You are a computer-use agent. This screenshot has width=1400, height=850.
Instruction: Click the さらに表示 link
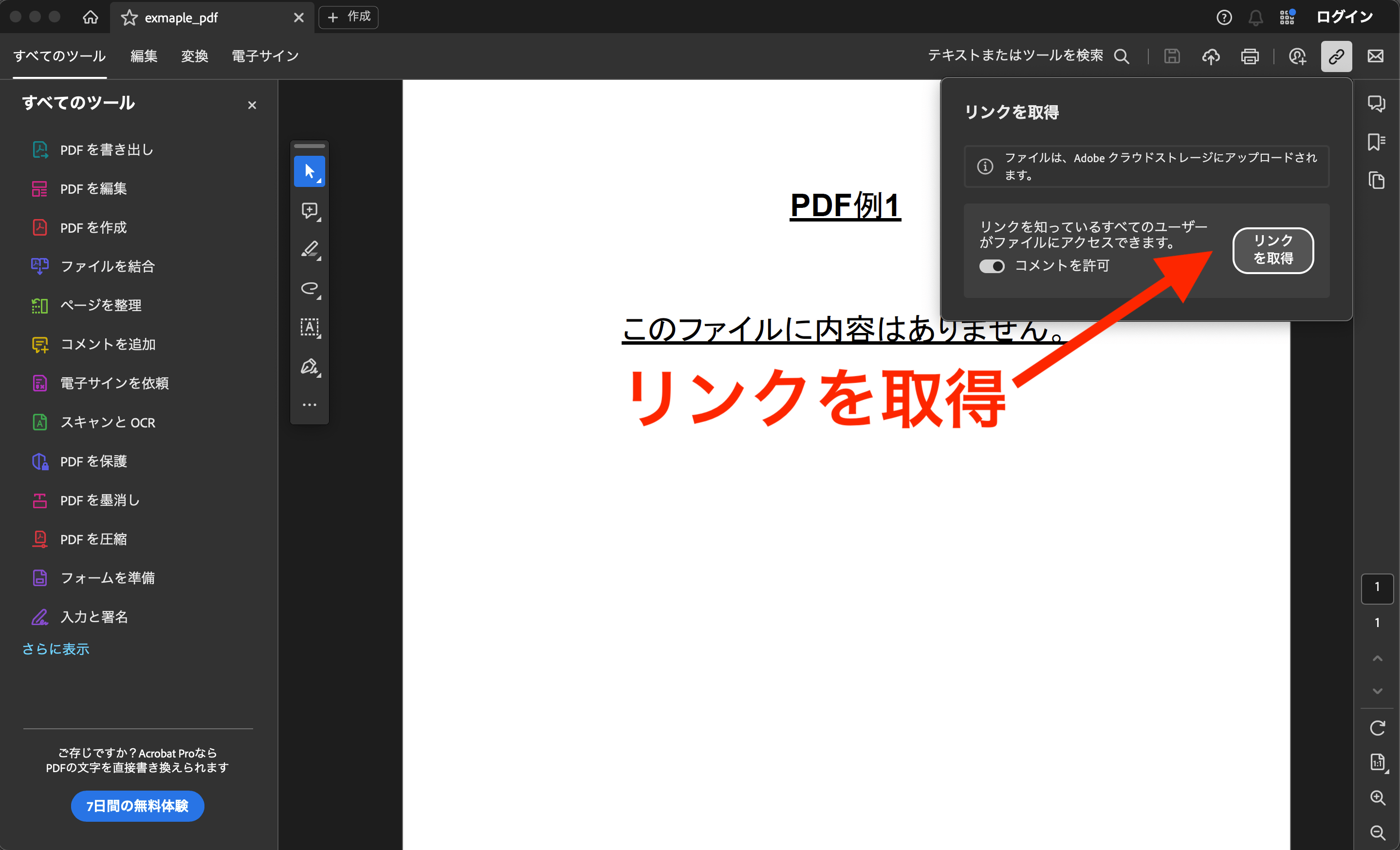pos(55,649)
